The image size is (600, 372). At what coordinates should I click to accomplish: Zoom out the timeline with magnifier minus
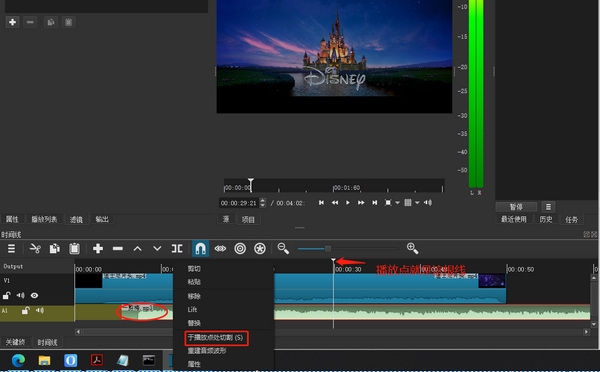(283, 249)
